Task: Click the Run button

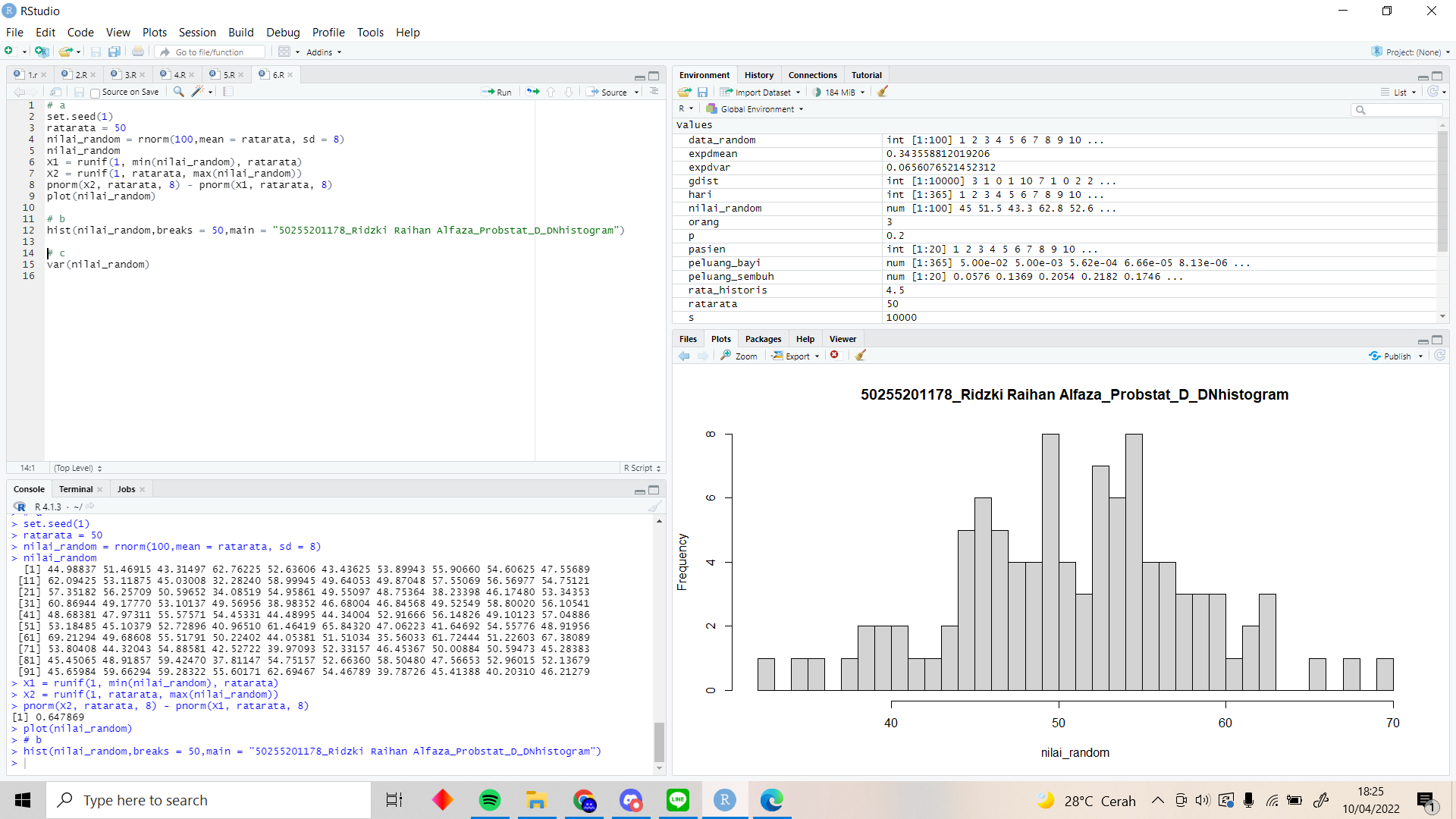Action: [497, 93]
